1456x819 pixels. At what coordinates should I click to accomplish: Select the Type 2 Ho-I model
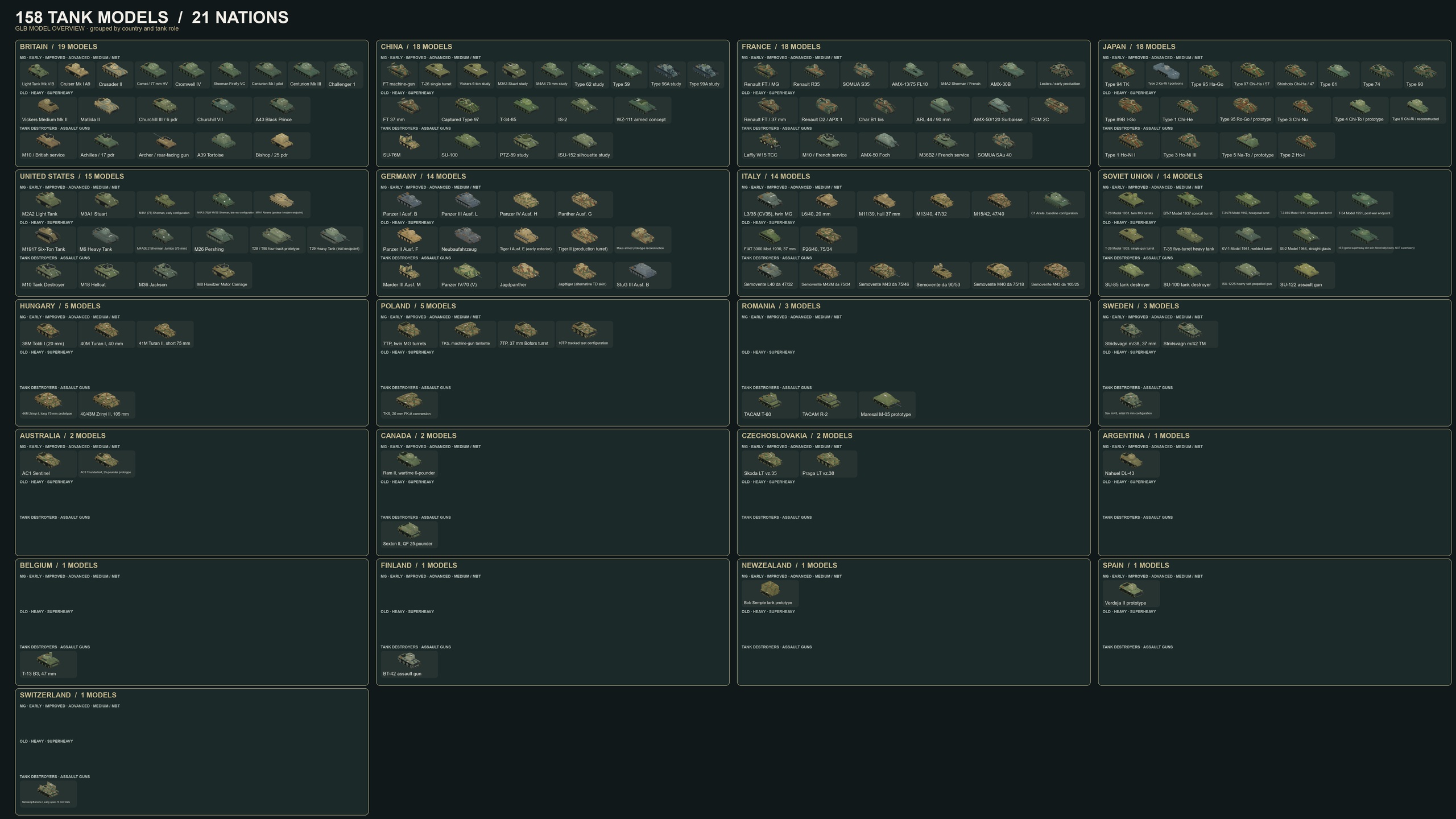[1306, 146]
